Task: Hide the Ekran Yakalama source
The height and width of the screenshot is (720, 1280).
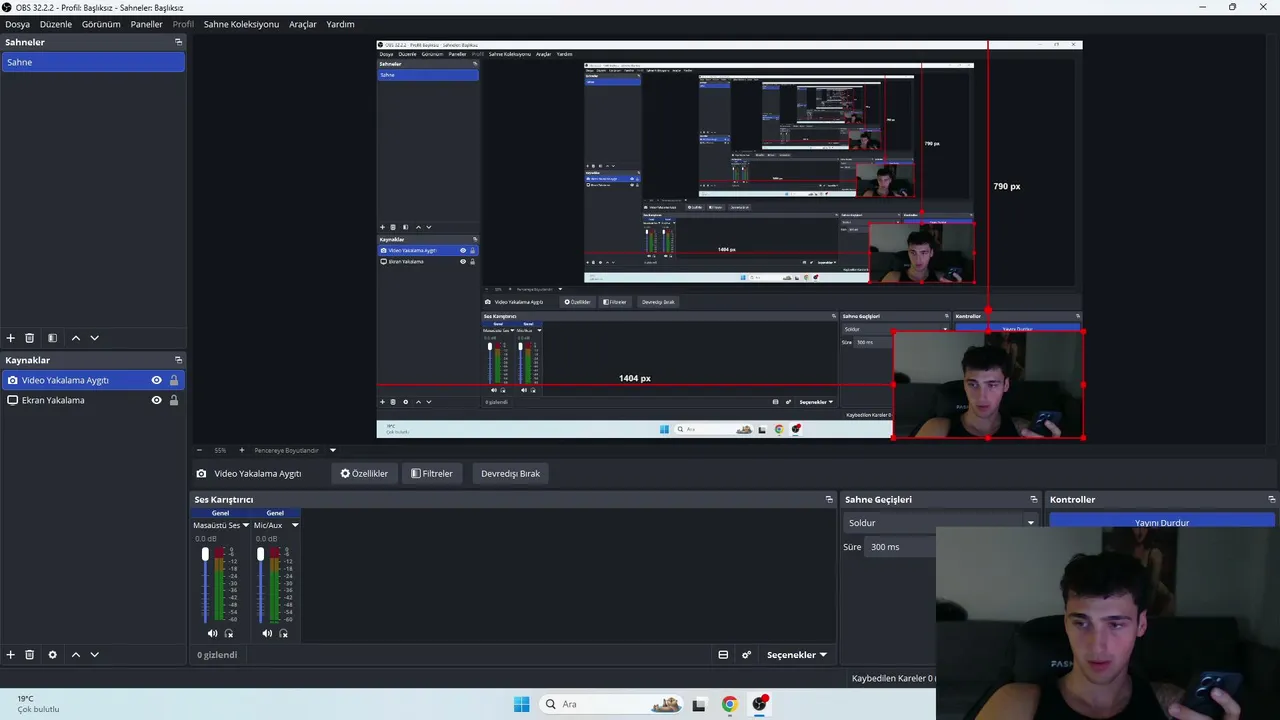Action: [x=156, y=400]
